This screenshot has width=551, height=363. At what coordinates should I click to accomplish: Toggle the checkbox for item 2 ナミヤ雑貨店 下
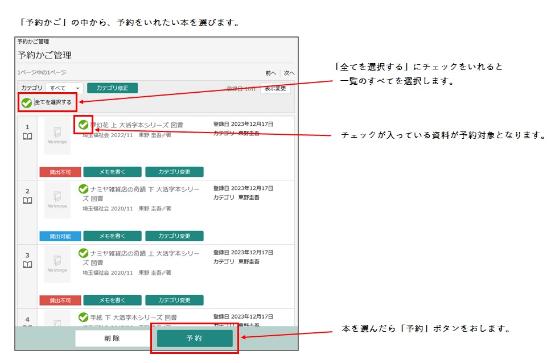[x=83, y=189]
